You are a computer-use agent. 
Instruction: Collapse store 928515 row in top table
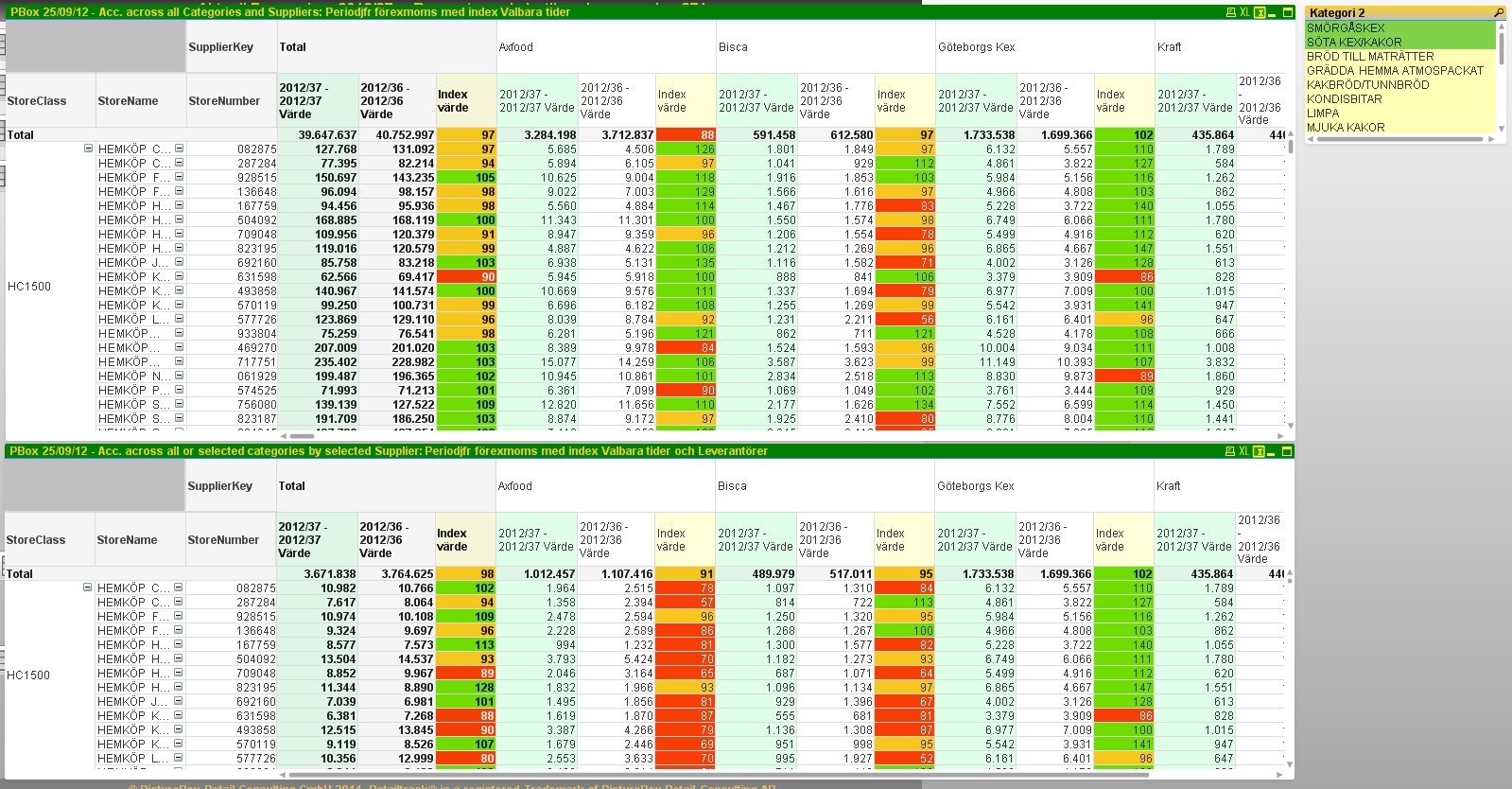179,177
